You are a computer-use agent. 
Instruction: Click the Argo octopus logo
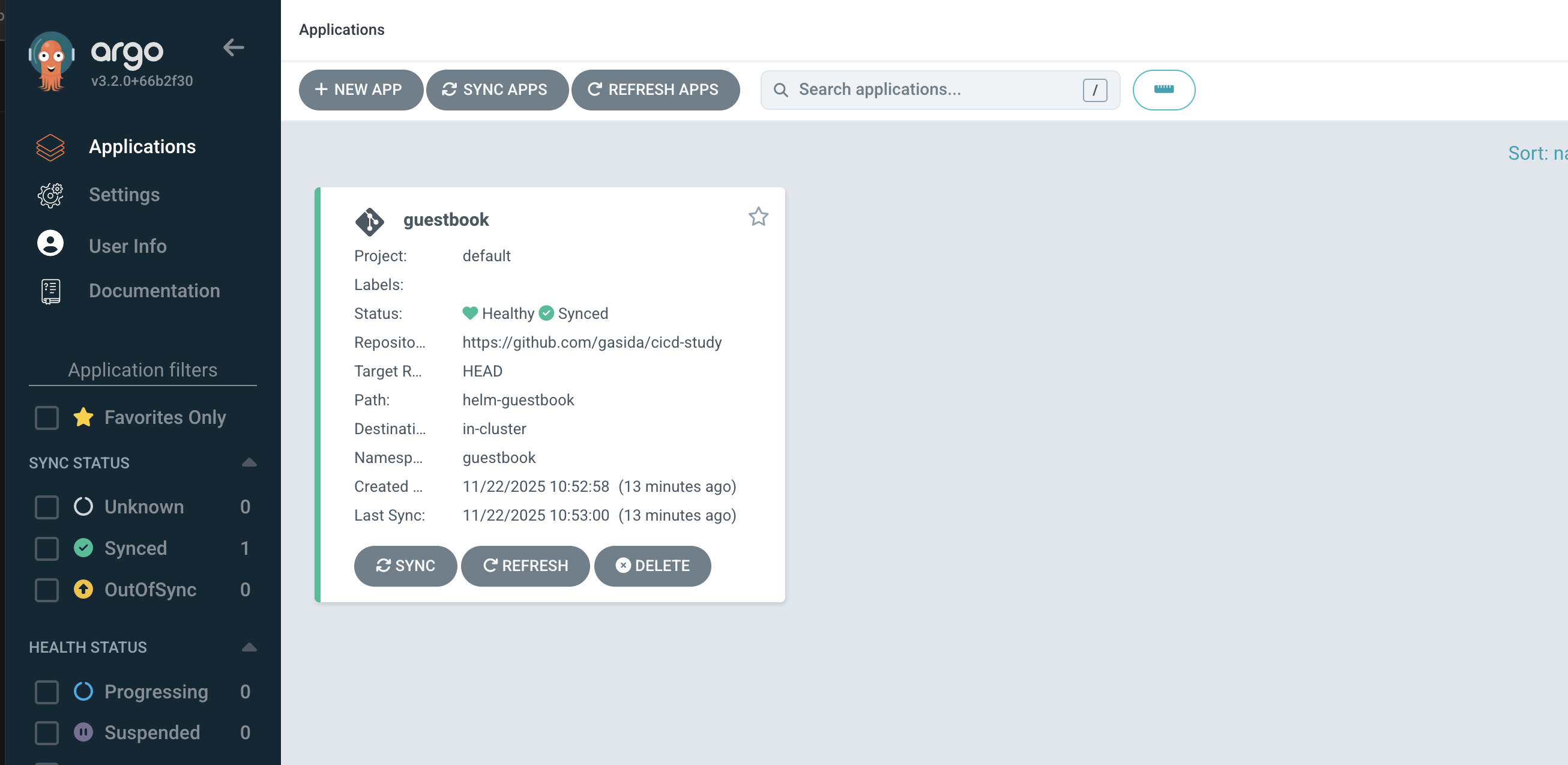tap(51, 61)
